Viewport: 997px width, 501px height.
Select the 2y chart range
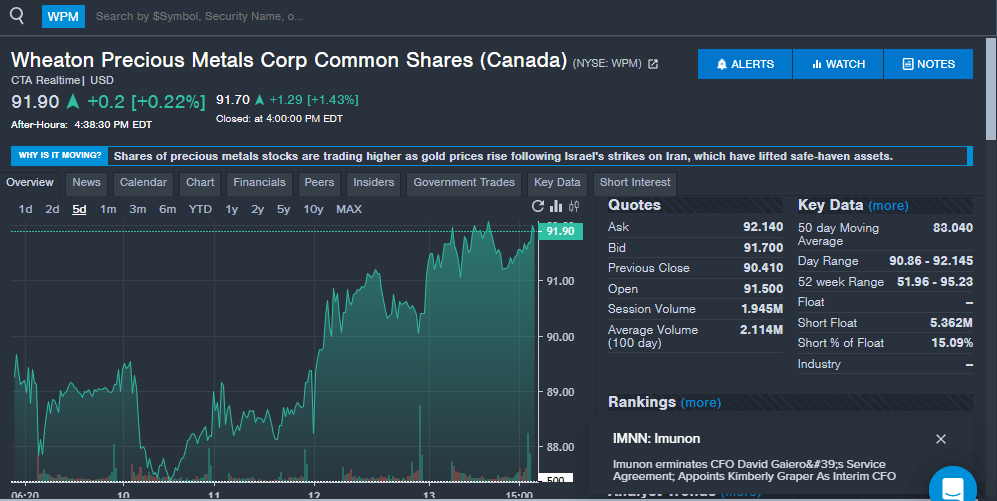(x=258, y=209)
